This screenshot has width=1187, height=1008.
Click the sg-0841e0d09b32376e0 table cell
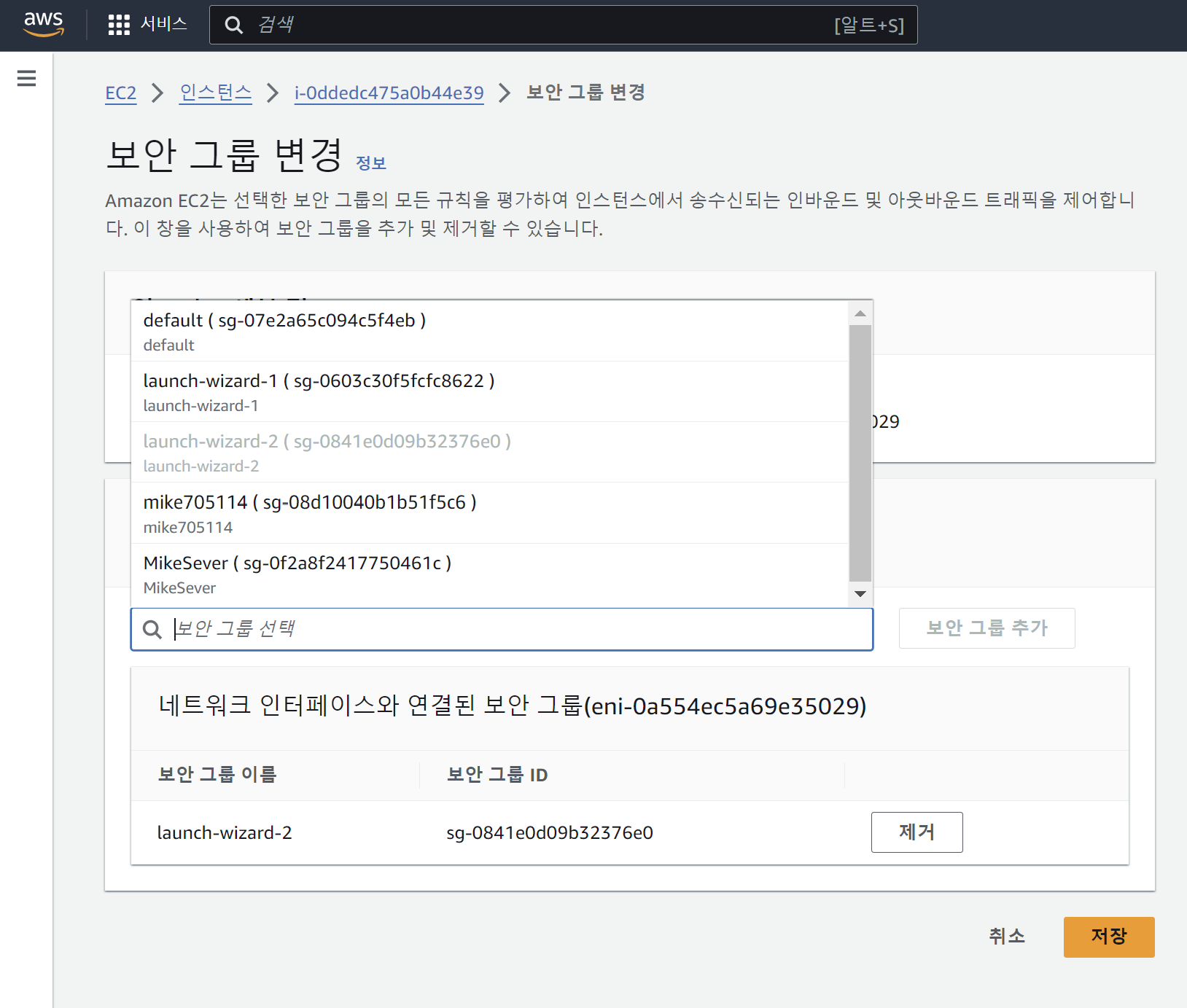click(550, 833)
